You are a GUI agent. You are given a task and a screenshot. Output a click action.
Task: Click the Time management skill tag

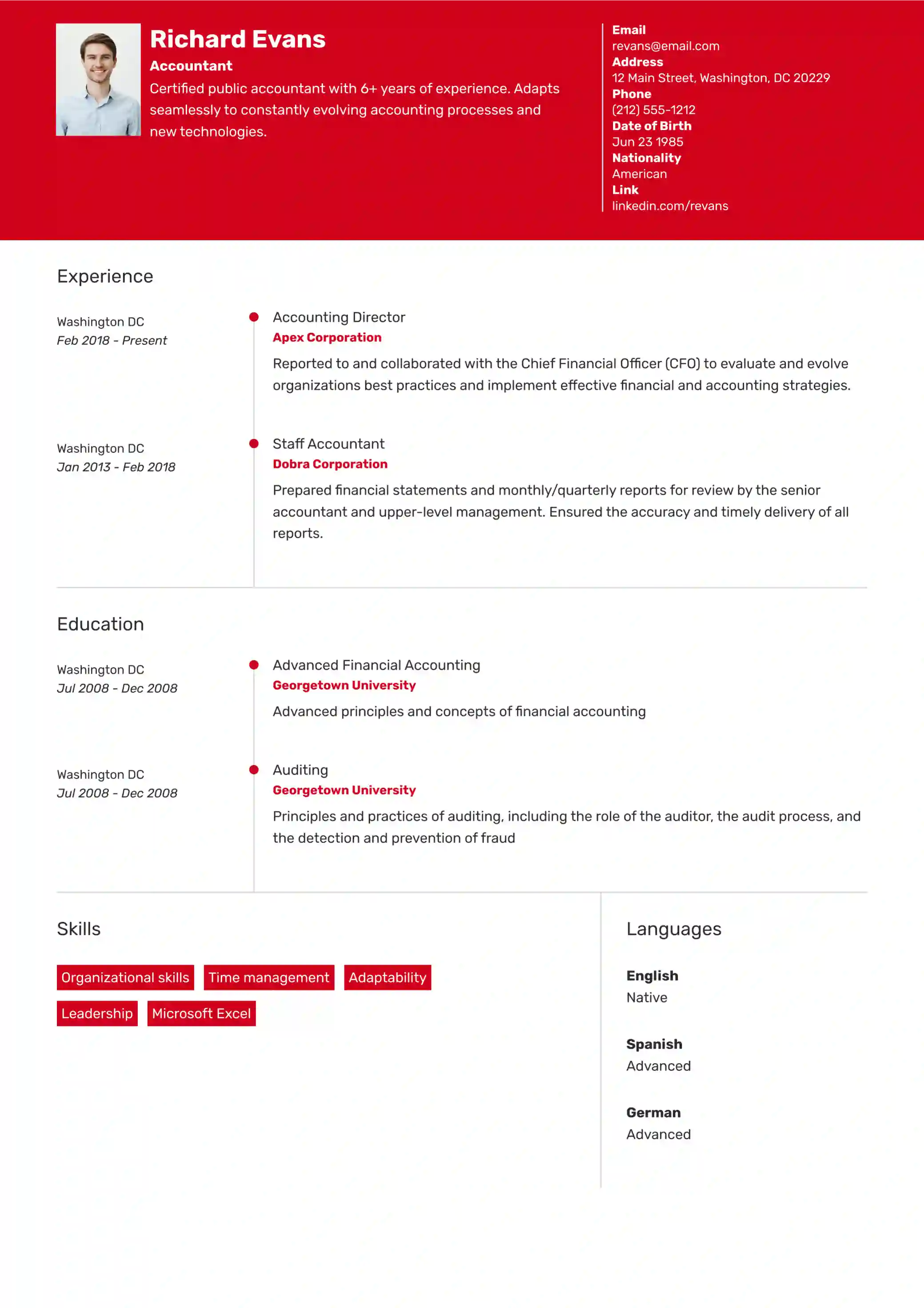(268, 977)
